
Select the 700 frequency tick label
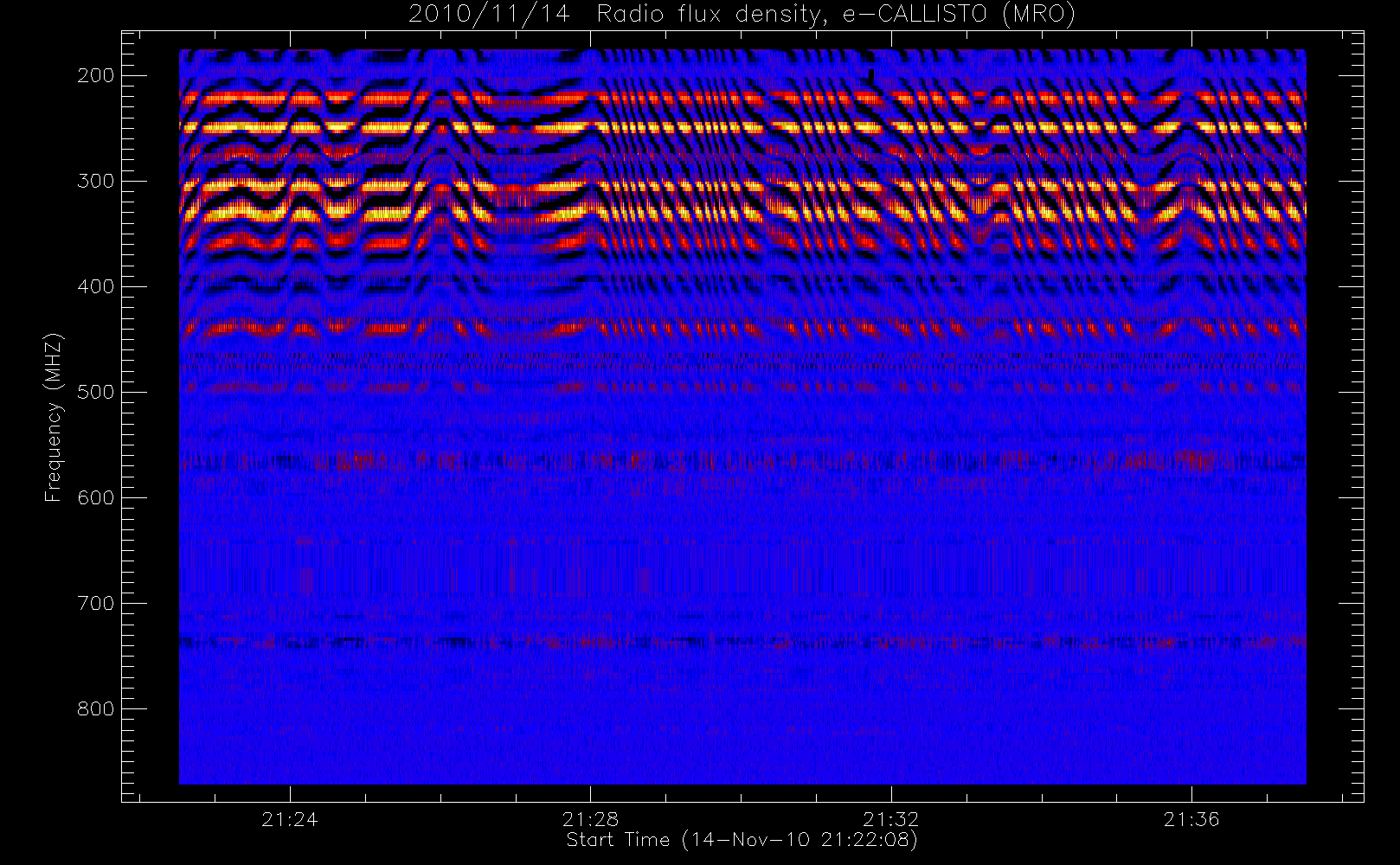pos(95,603)
